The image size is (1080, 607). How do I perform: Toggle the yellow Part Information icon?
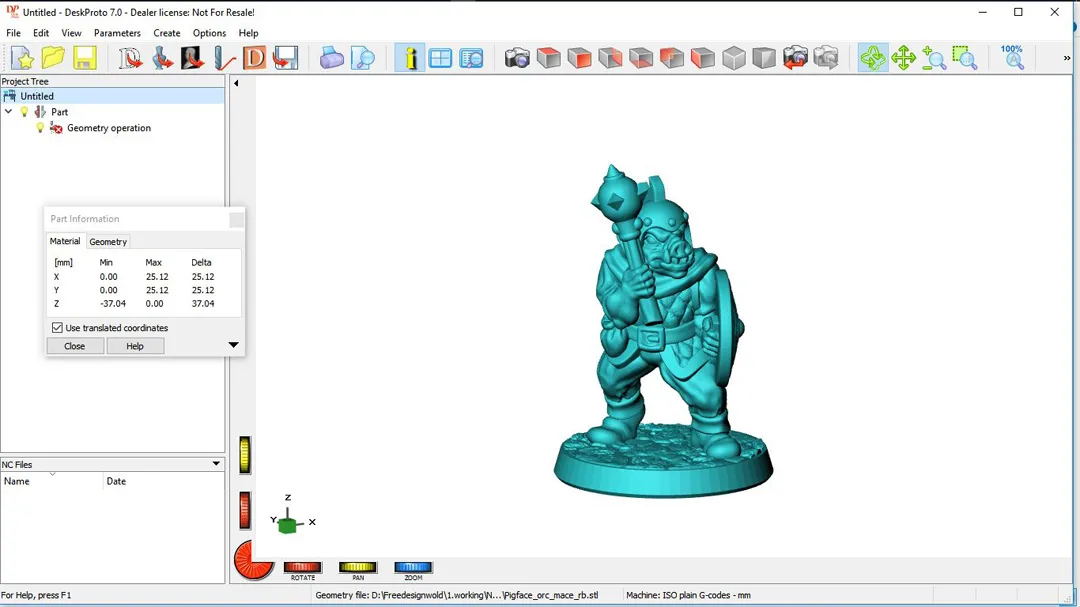pos(409,58)
